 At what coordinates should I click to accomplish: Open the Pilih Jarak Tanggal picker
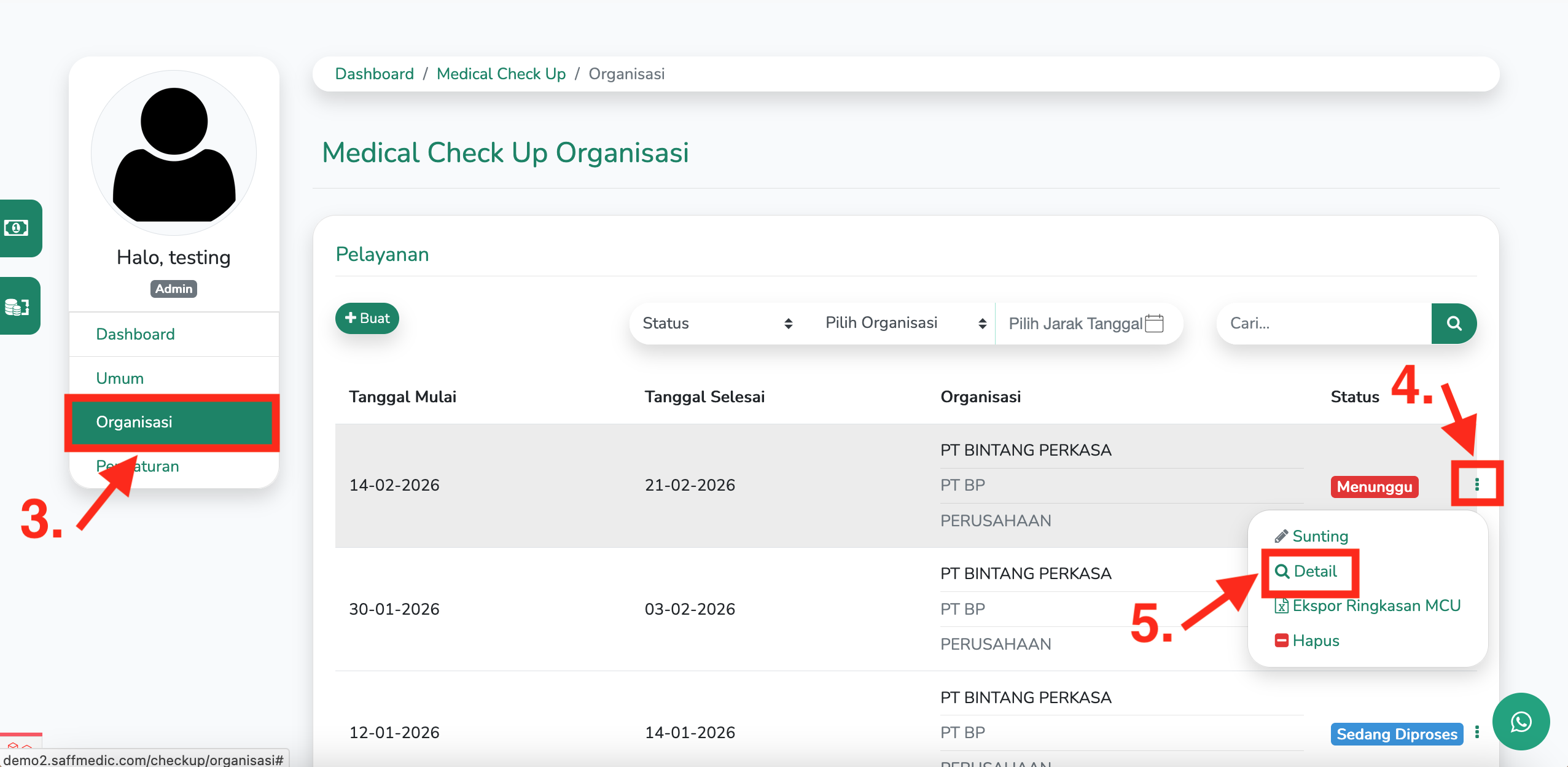[x=1075, y=323]
